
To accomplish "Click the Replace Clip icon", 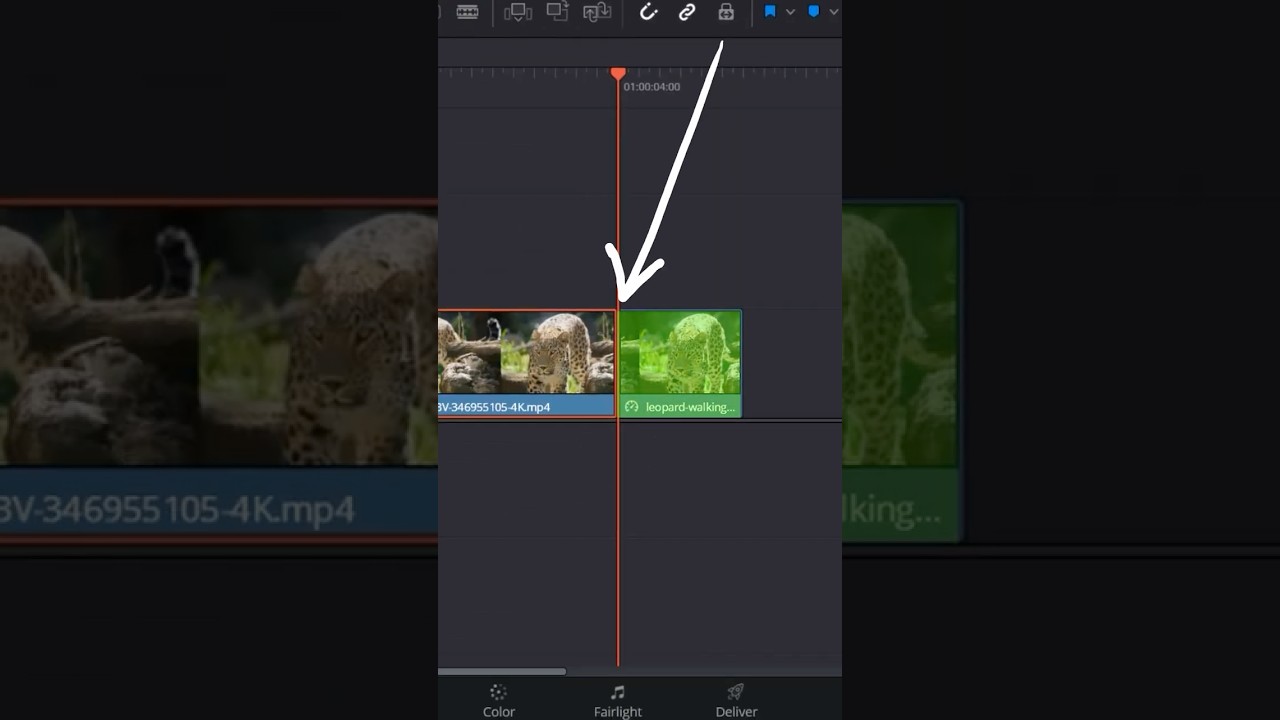I will click(597, 12).
